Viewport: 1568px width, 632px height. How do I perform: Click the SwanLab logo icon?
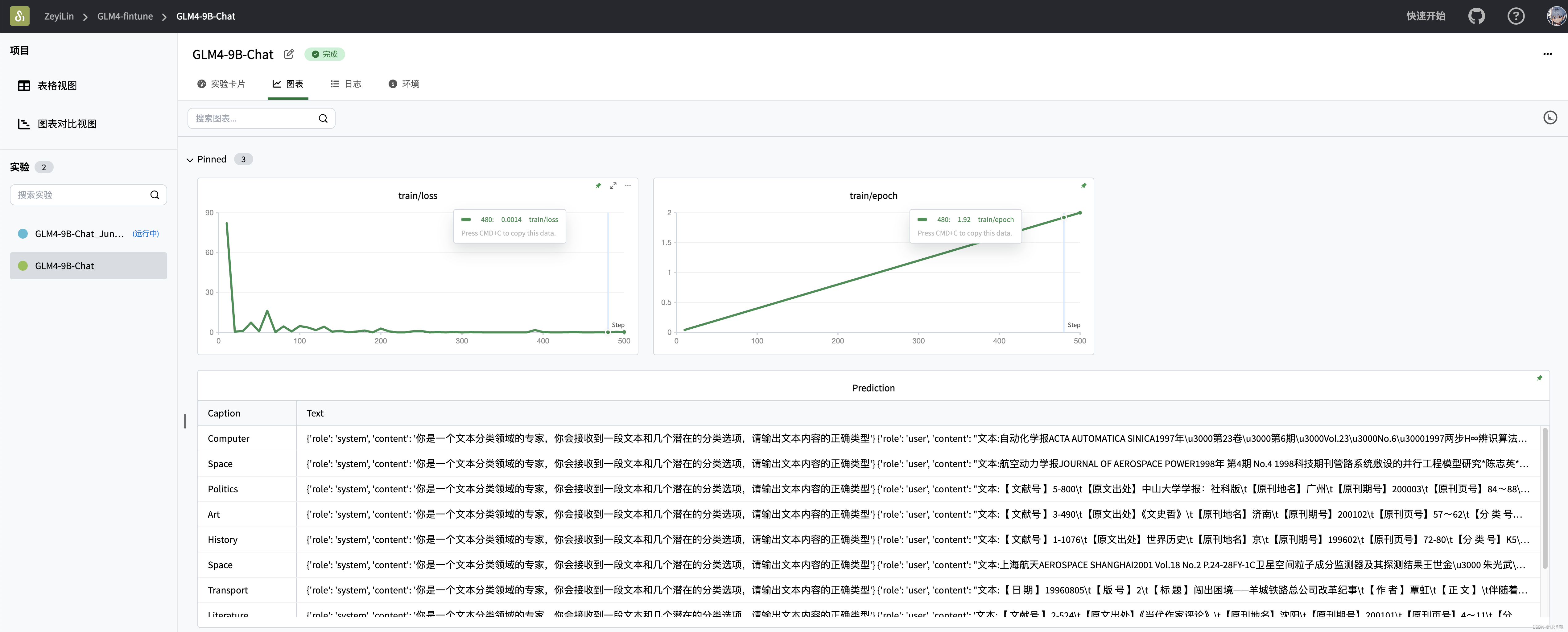pyautogui.click(x=19, y=16)
